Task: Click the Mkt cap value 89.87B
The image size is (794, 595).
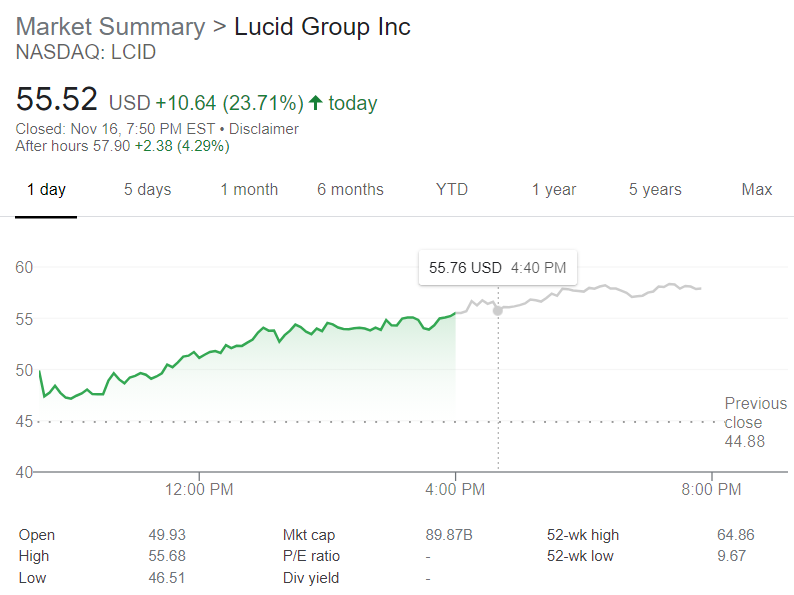Action: pos(448,535)
